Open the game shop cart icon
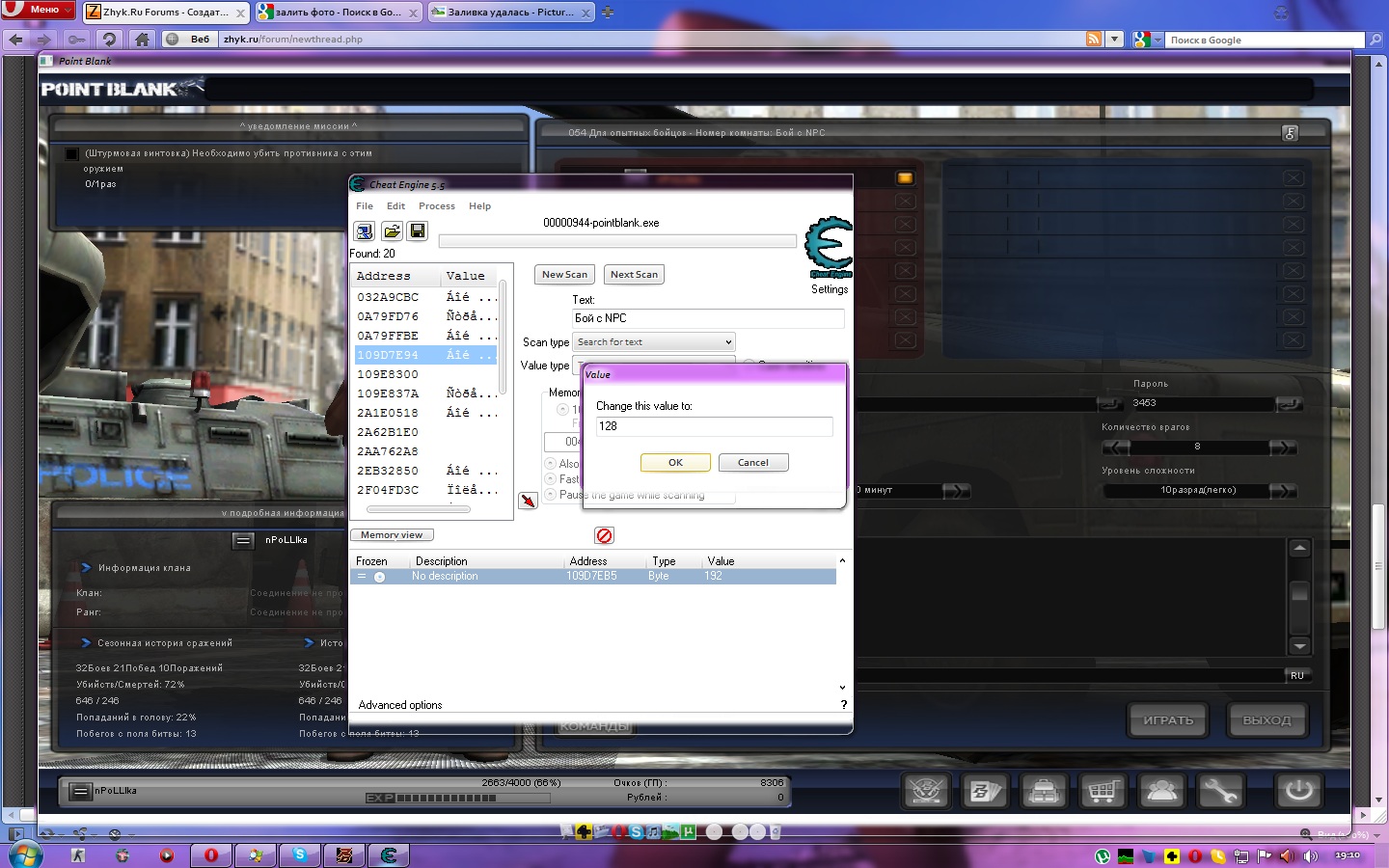Viewport: 1389px width, 868px height. click(x=1103, y=792)
